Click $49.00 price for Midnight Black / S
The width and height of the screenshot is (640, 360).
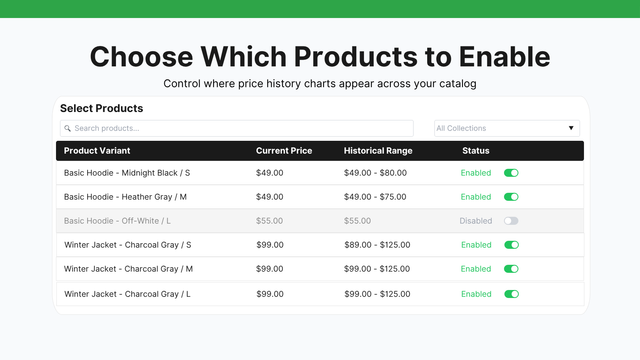(269, 173)
